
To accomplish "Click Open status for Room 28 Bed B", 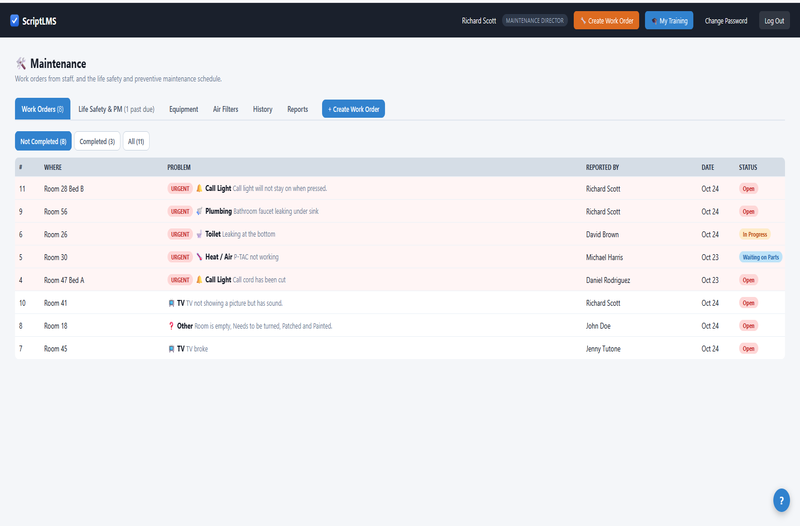I will [748, 188].
